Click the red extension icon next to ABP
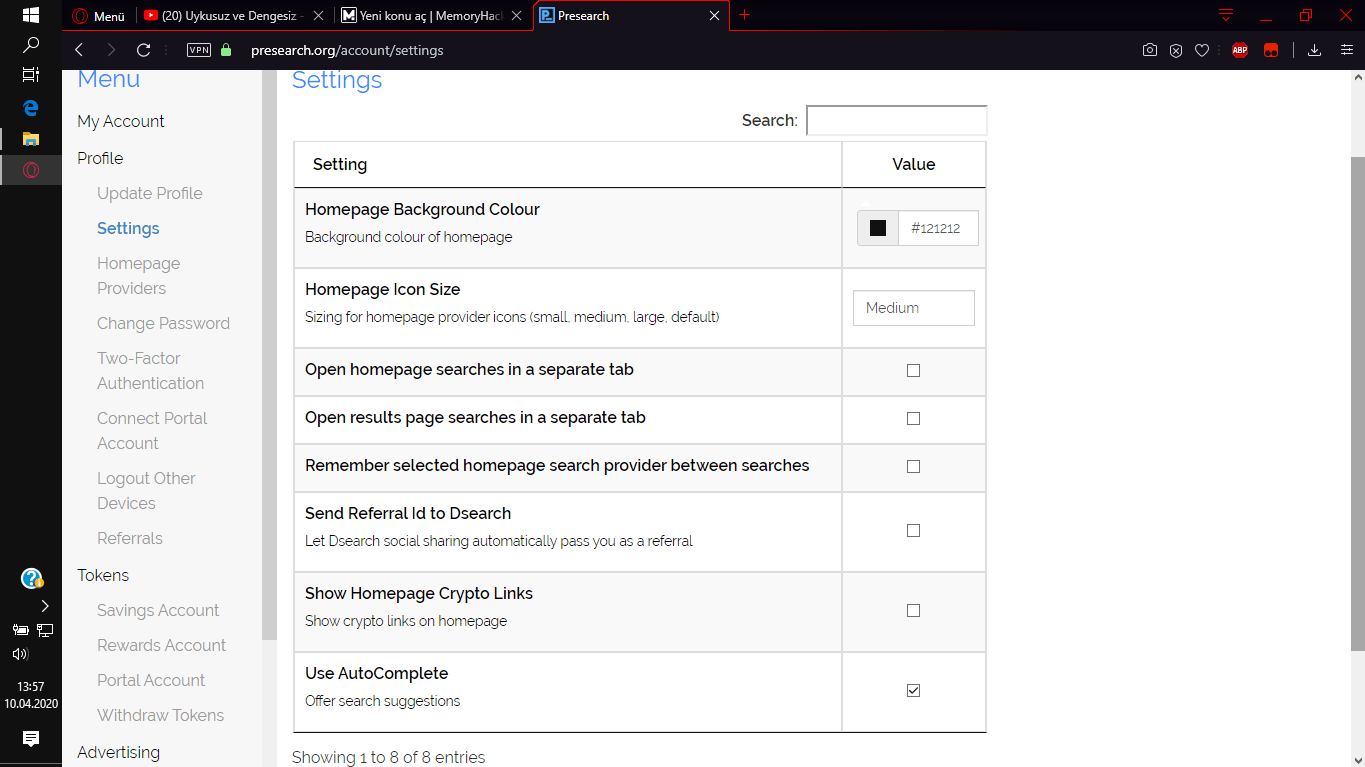This screenshot has width=1365, height=767. tap(1271, 50)
